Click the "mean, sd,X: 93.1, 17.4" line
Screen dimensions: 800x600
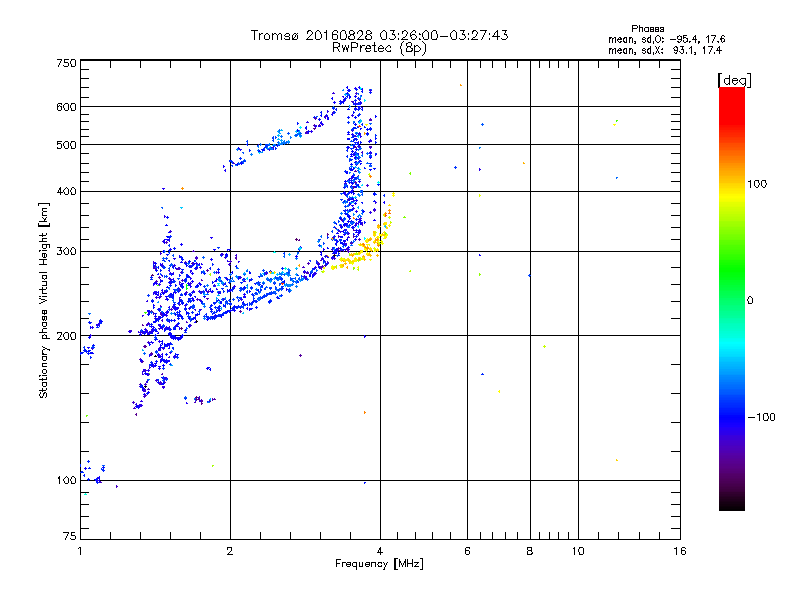(x=665, y=50)
